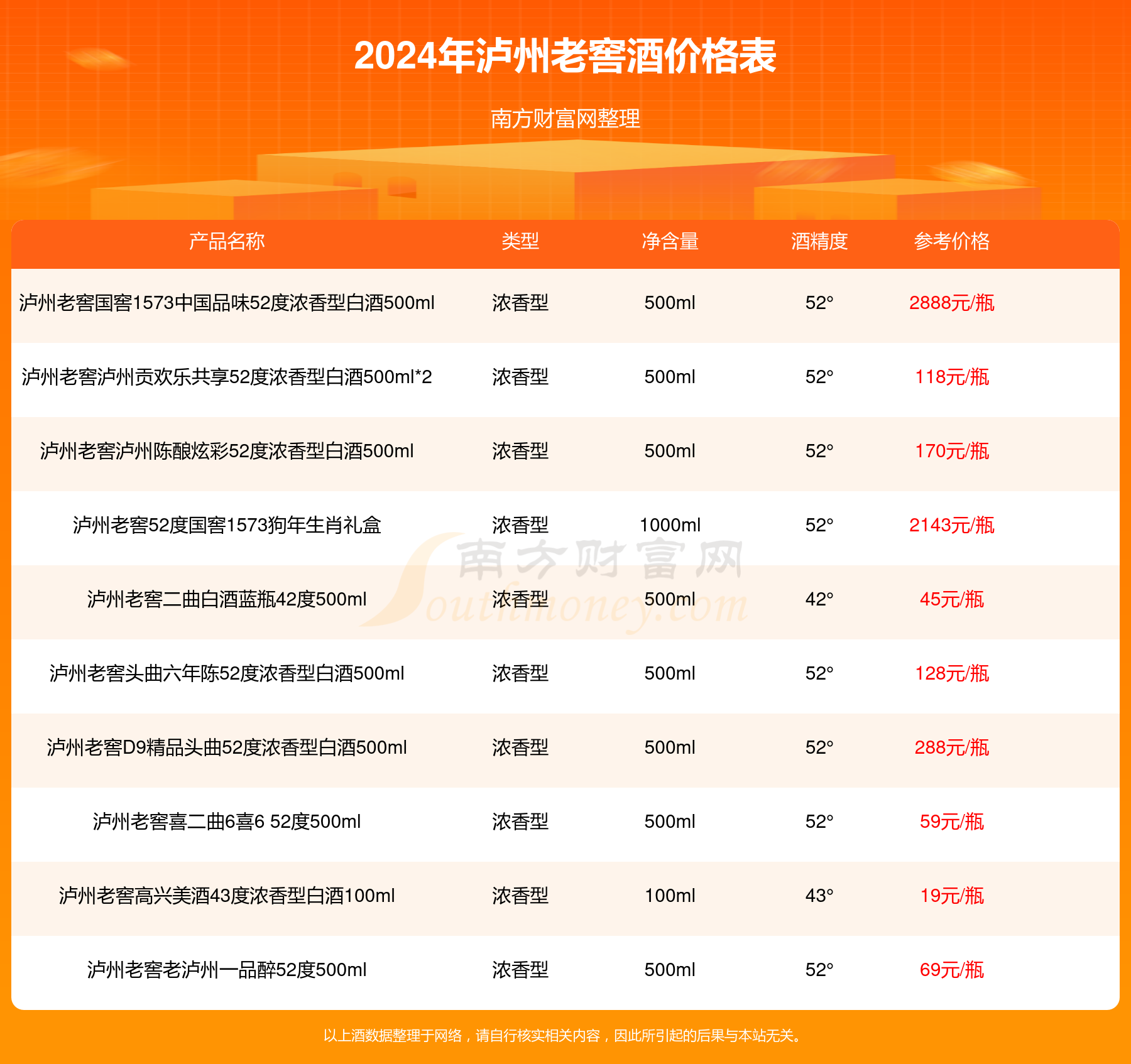Click the title 2024年泸州老窖酒价格表
Image resolution: width=1131 pixels, height=1064 pixels.
click(565, 57)
